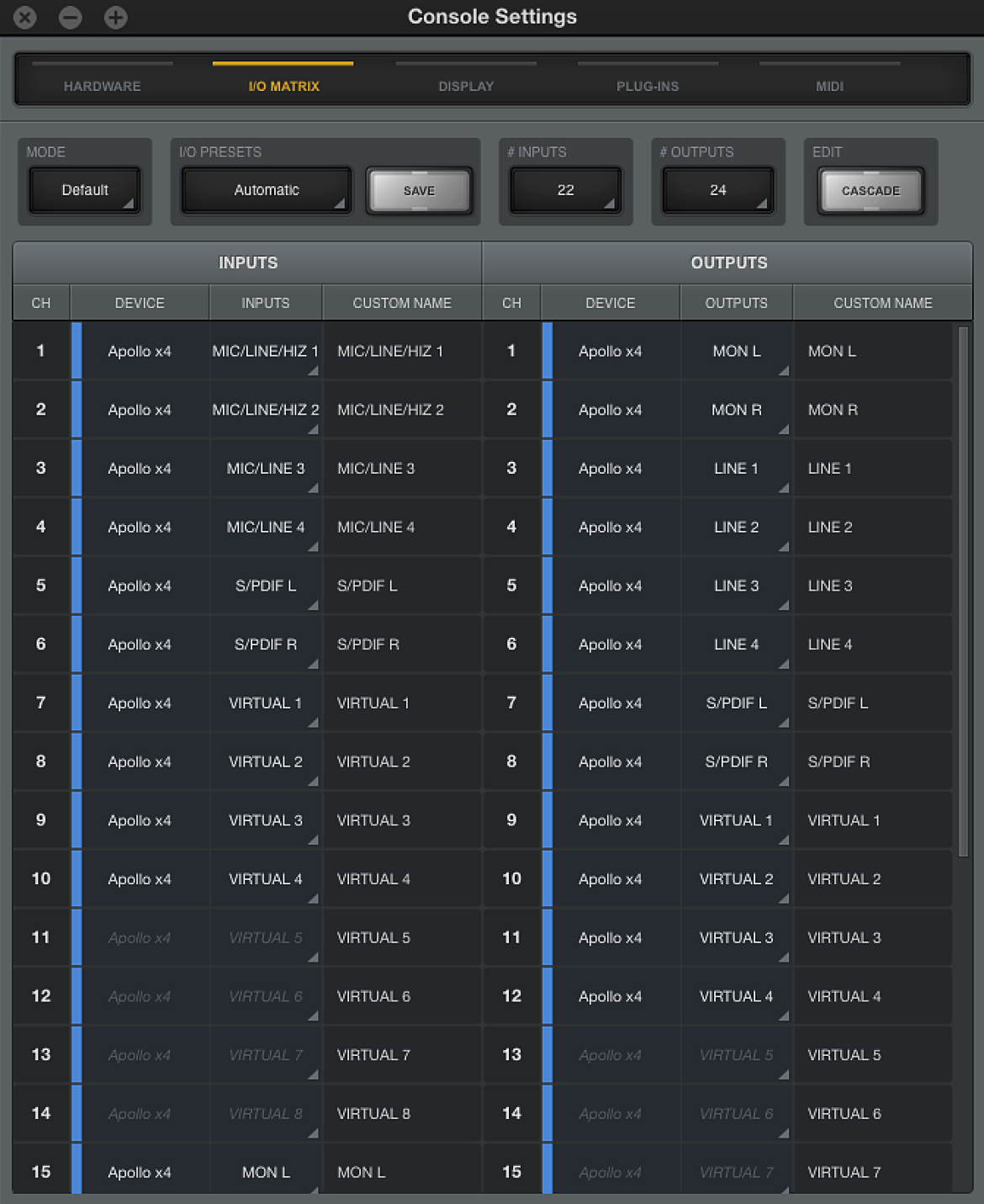Close the Console Settings window

[25, 17]
